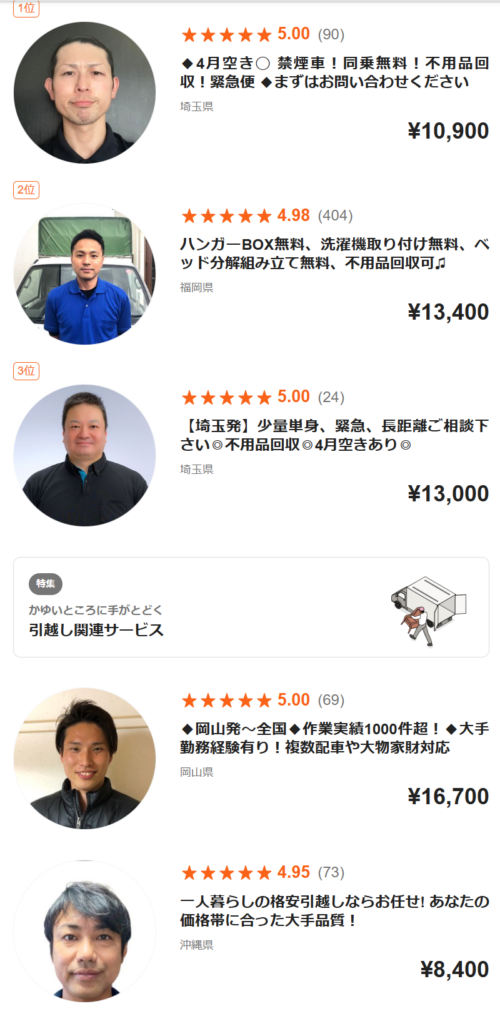The image size is (500, 1024).
Task: Click the five stars of the 岡山県 mover
Action: pos(226,701)
